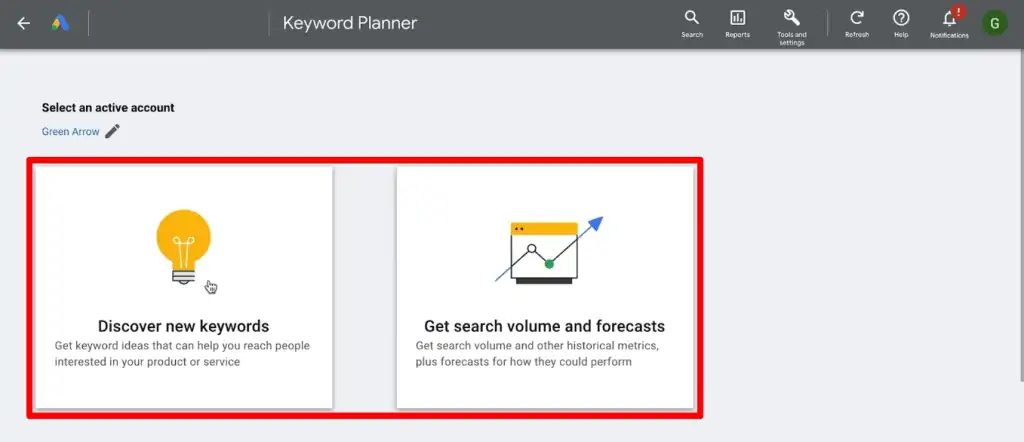Click 'Get keyword ideas that can help' description

click(182, 353)
